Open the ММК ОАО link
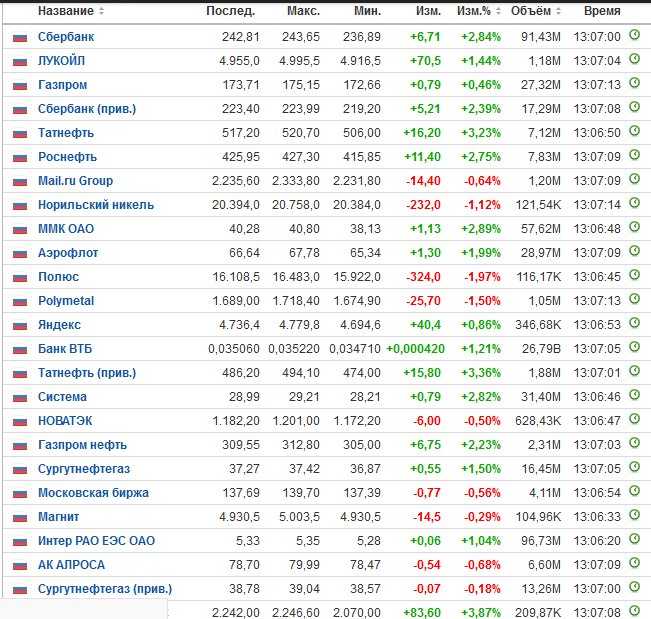 [66, 229]
